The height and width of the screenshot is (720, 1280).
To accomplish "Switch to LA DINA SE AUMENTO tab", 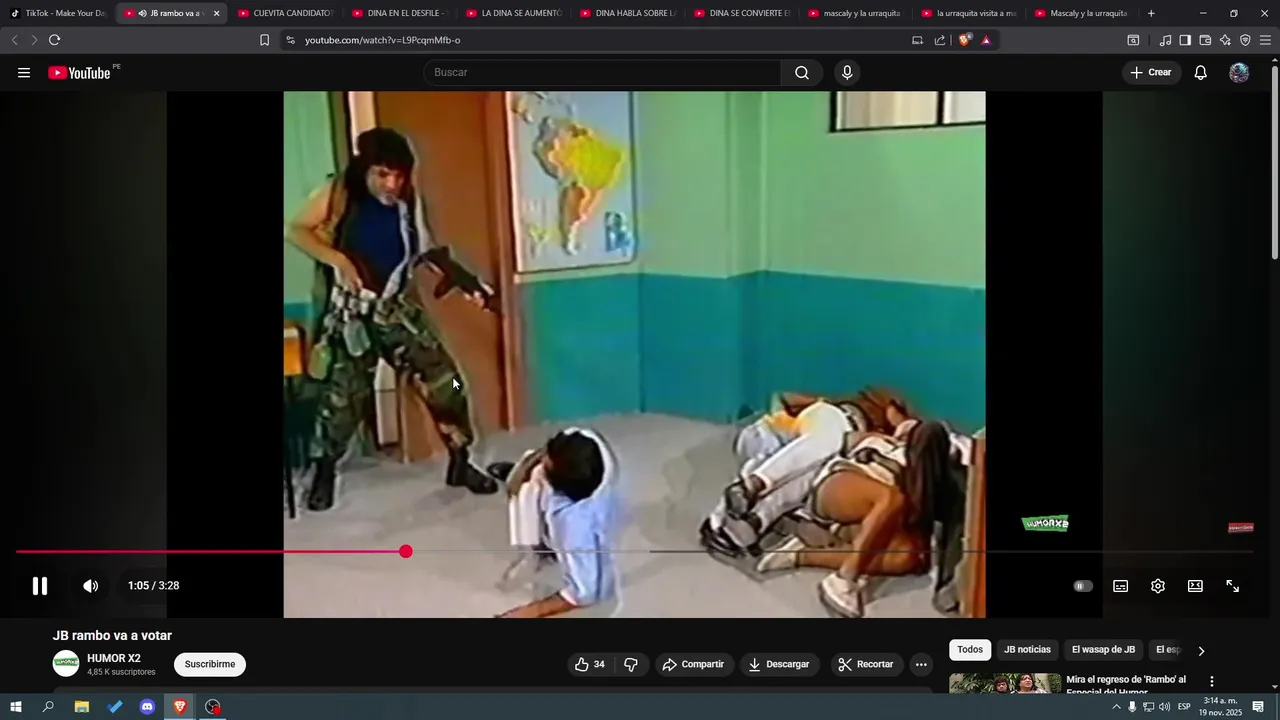I will point(513,13).
